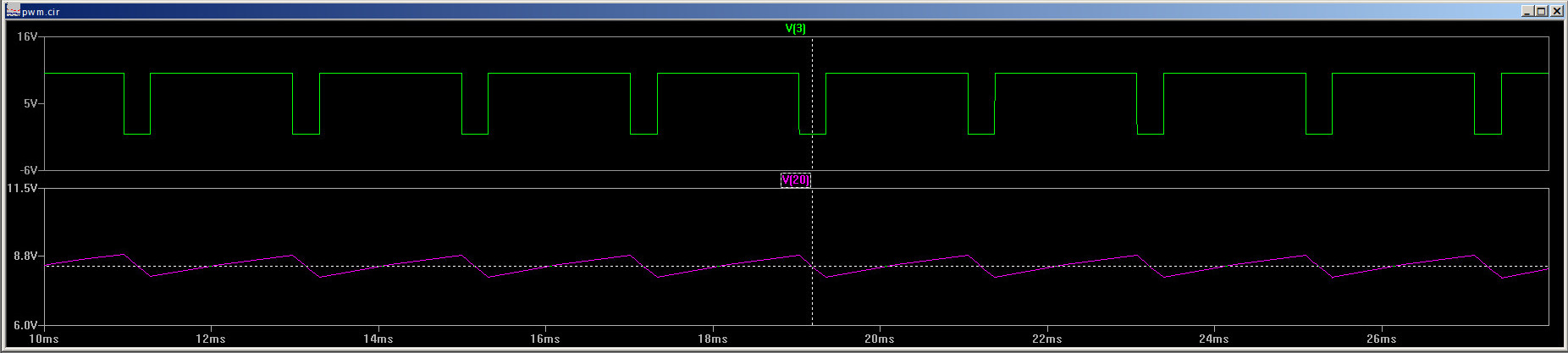
Task: Click the -6V label on upper vertical axis
Action: [27, 170]
